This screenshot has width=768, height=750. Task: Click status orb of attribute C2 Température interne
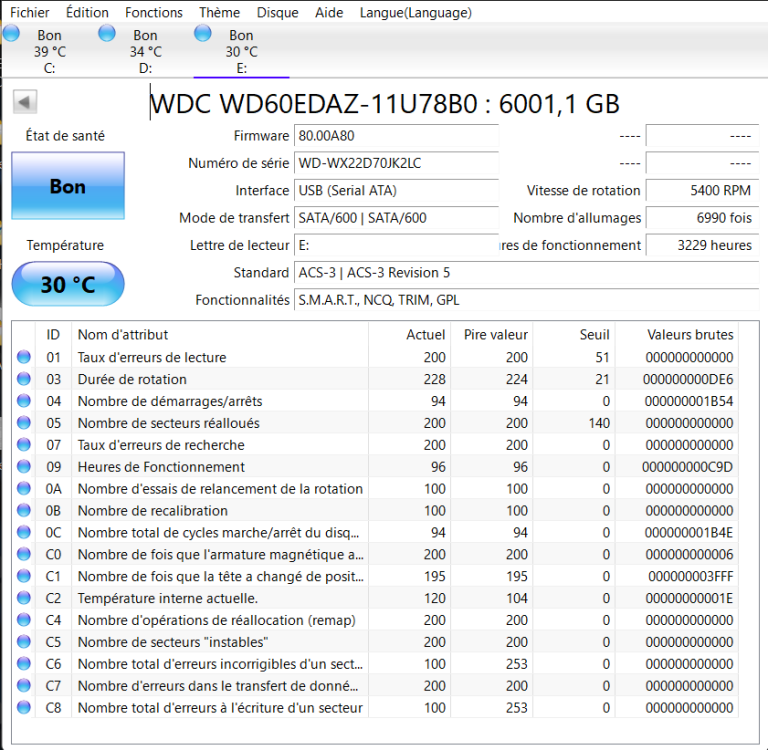click(24, 598)
